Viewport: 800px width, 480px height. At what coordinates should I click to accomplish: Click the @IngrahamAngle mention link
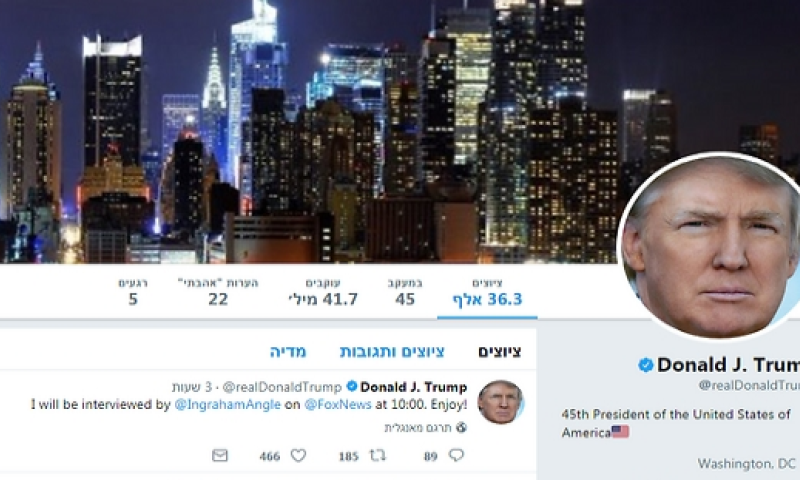pos(228,405)
